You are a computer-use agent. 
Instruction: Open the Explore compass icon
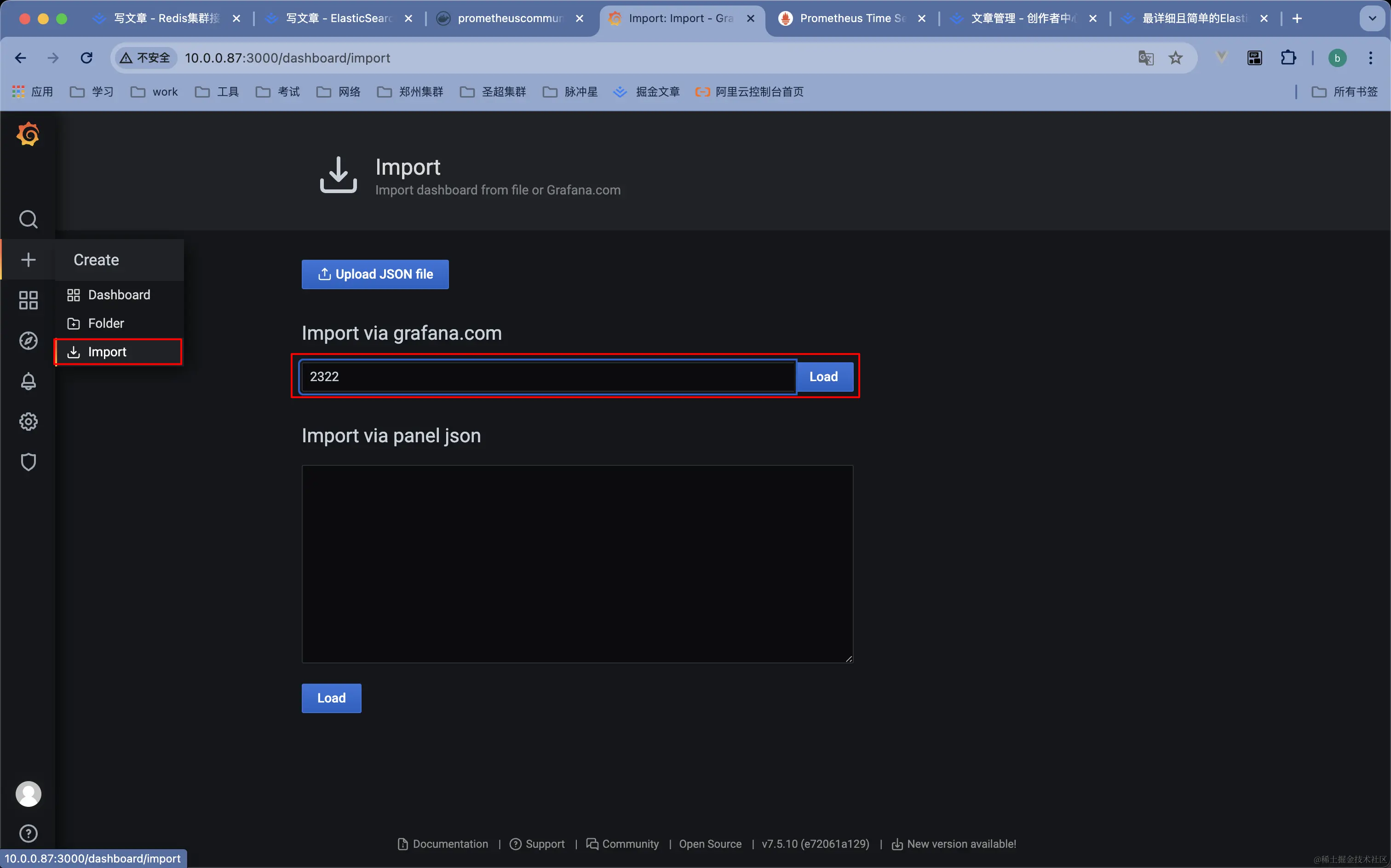[x=28, y=340]
